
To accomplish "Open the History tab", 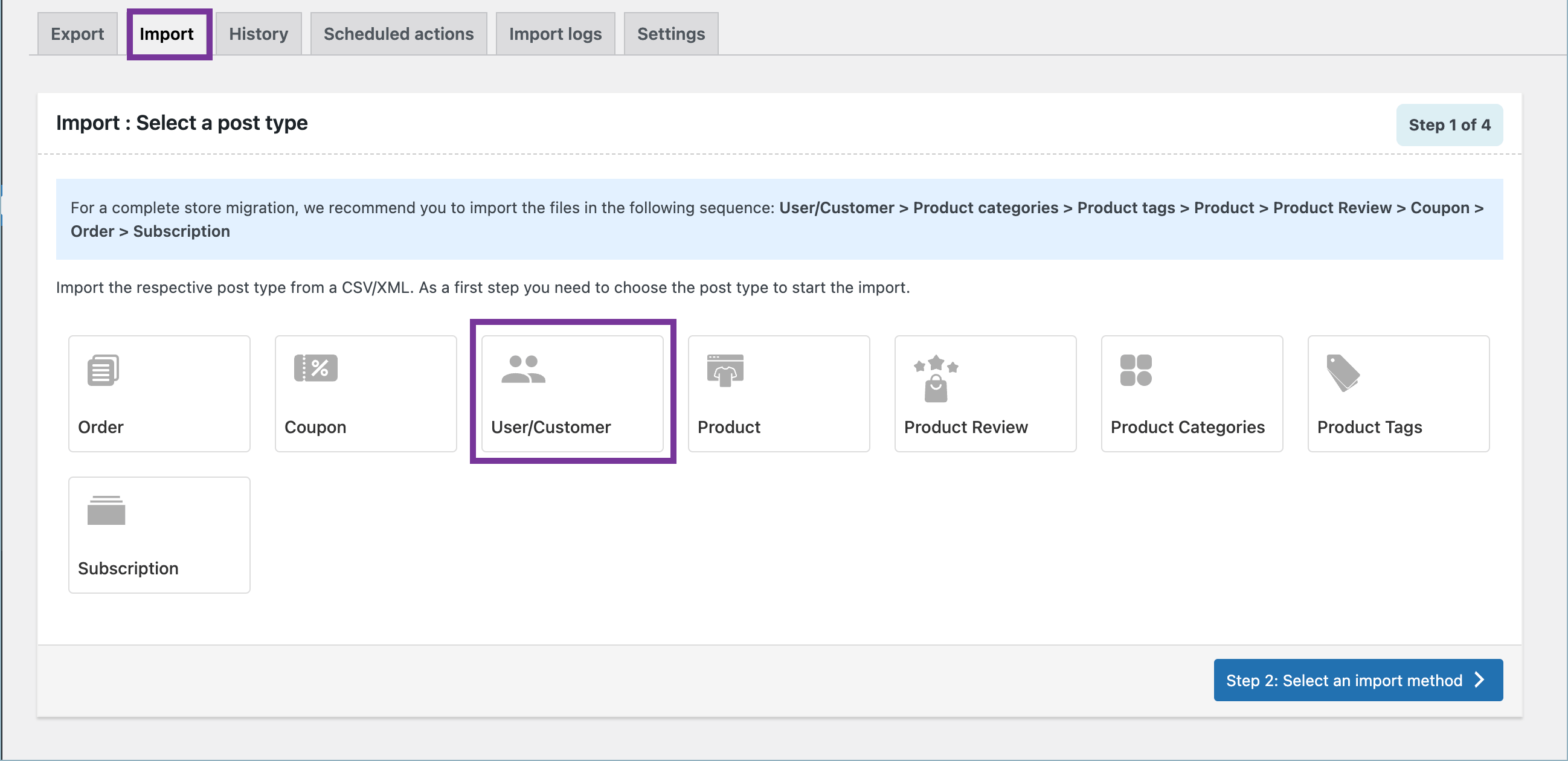I will pyautogui.click(x=258, y=34).
